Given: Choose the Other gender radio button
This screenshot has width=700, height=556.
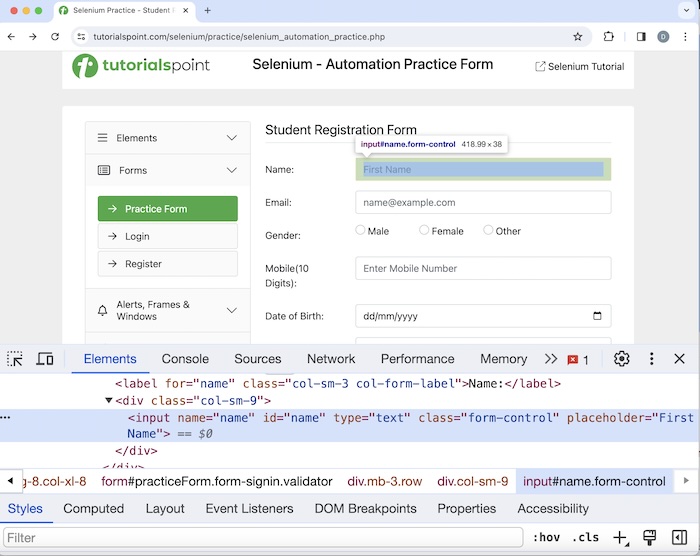Looking at the screenshot, I should point(488,230).
